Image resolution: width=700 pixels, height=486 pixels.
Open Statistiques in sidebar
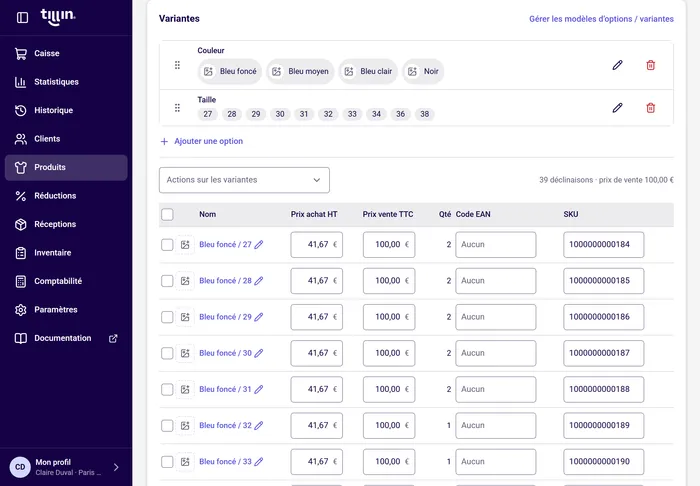point(66,82)
